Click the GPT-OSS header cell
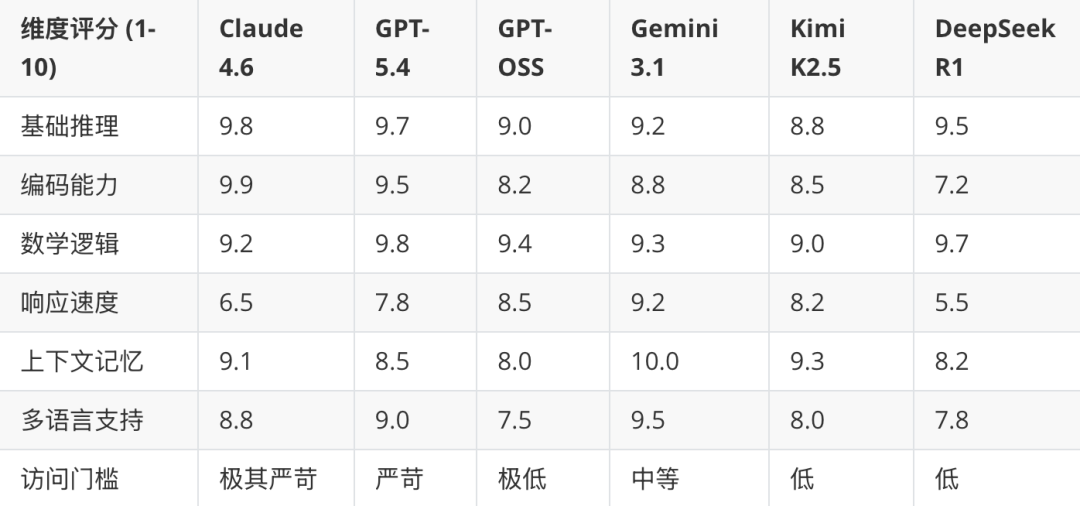 click(x=543, y=48)
